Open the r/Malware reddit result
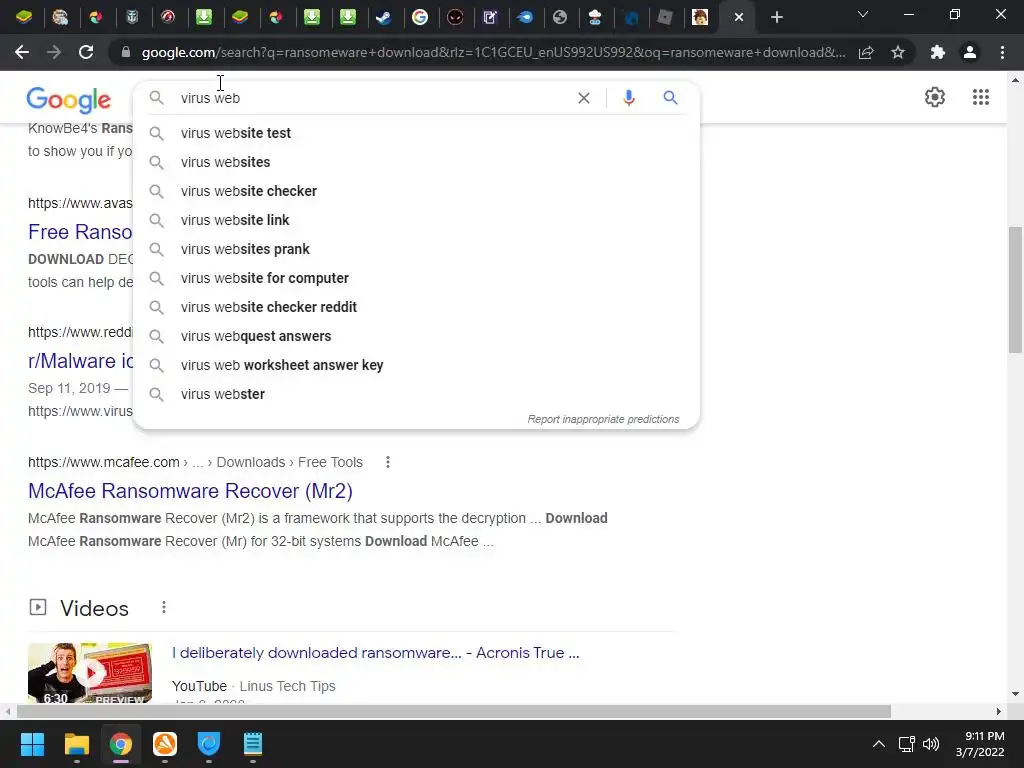The image size is (1024, 768). (x=80, y=361)
